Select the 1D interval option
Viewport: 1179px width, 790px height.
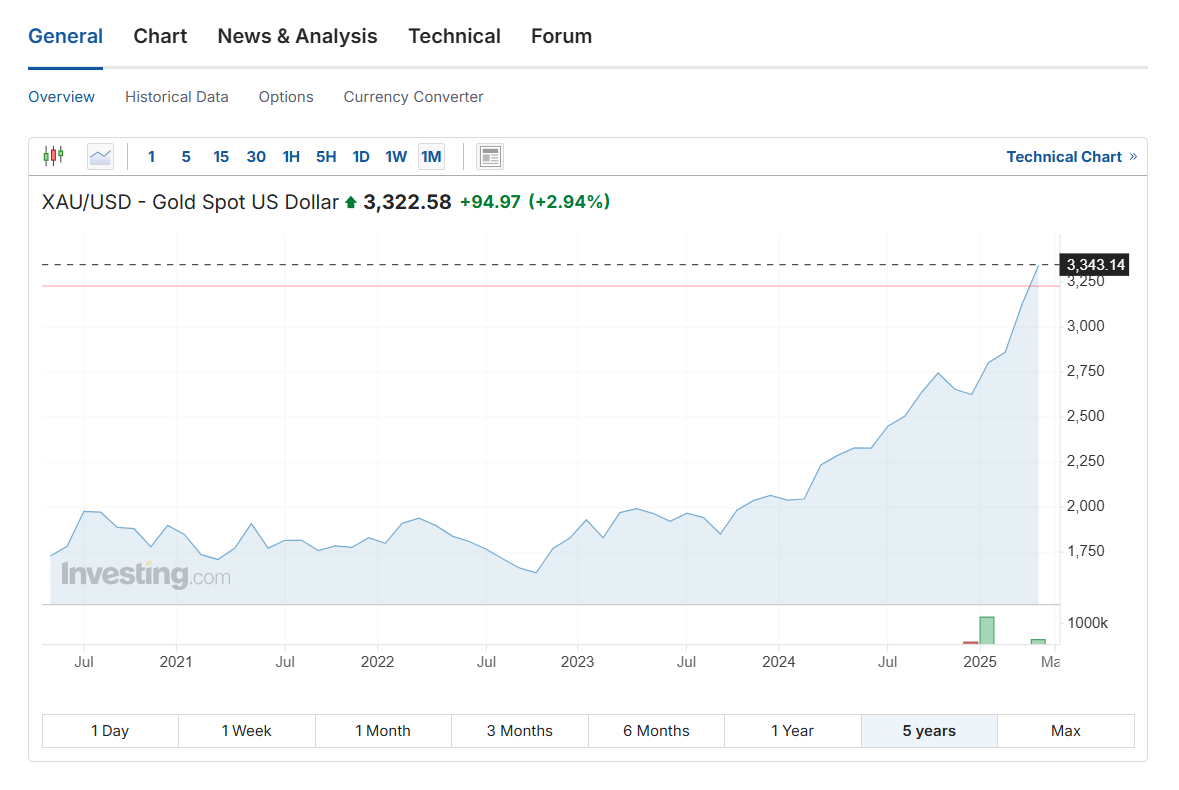click(361, 156)
